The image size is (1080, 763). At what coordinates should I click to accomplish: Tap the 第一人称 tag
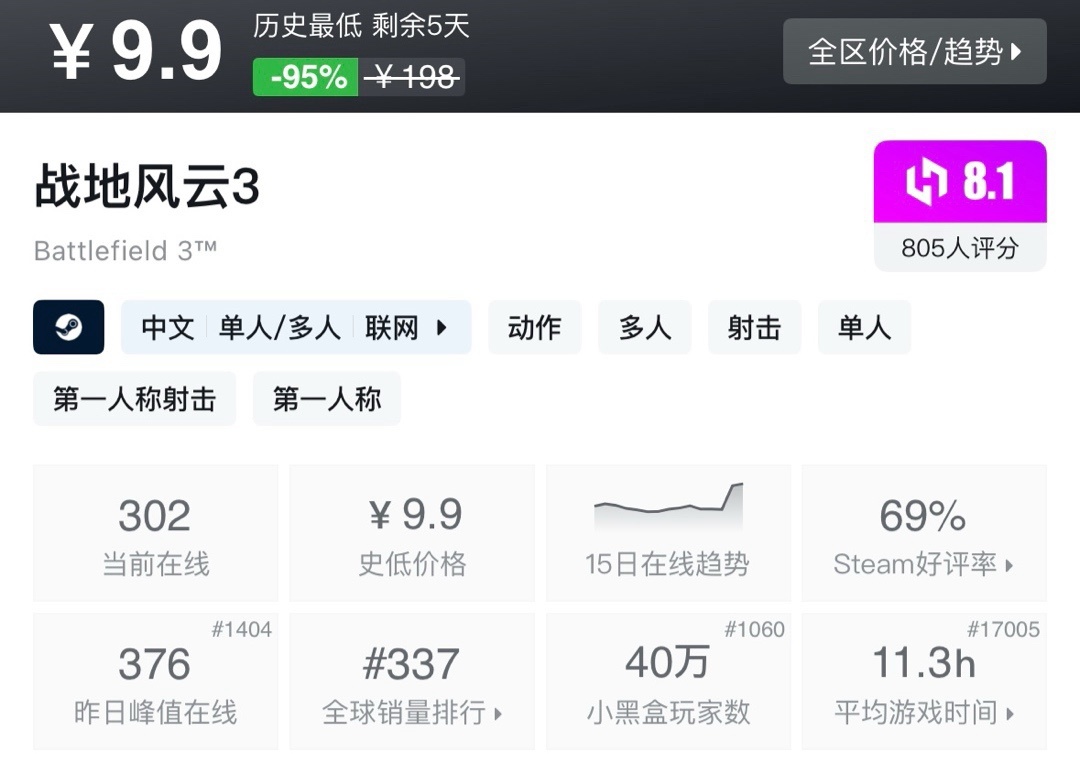click(x=326, y=399)
